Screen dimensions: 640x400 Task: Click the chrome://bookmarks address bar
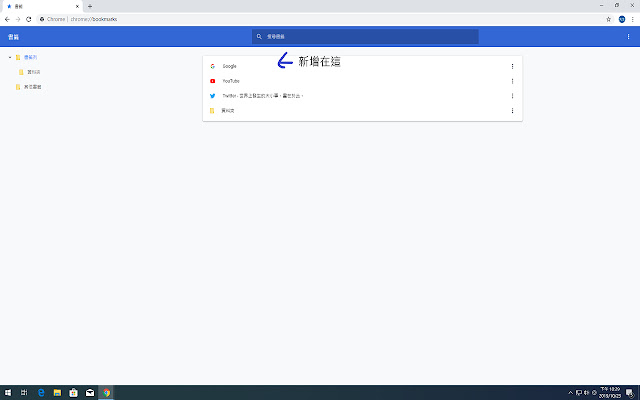[x=322, y=19]
